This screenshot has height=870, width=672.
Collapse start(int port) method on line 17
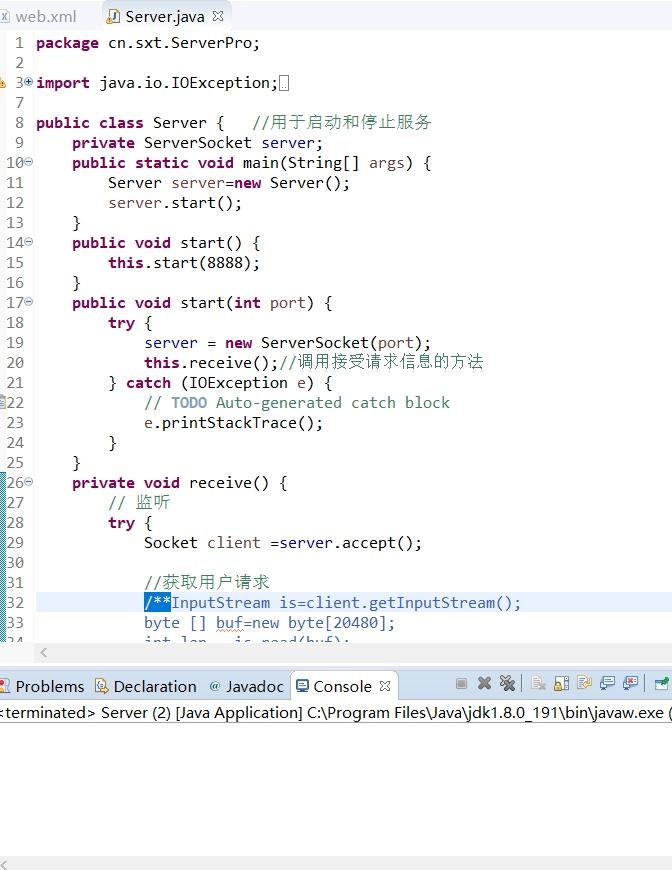point(28,301)
